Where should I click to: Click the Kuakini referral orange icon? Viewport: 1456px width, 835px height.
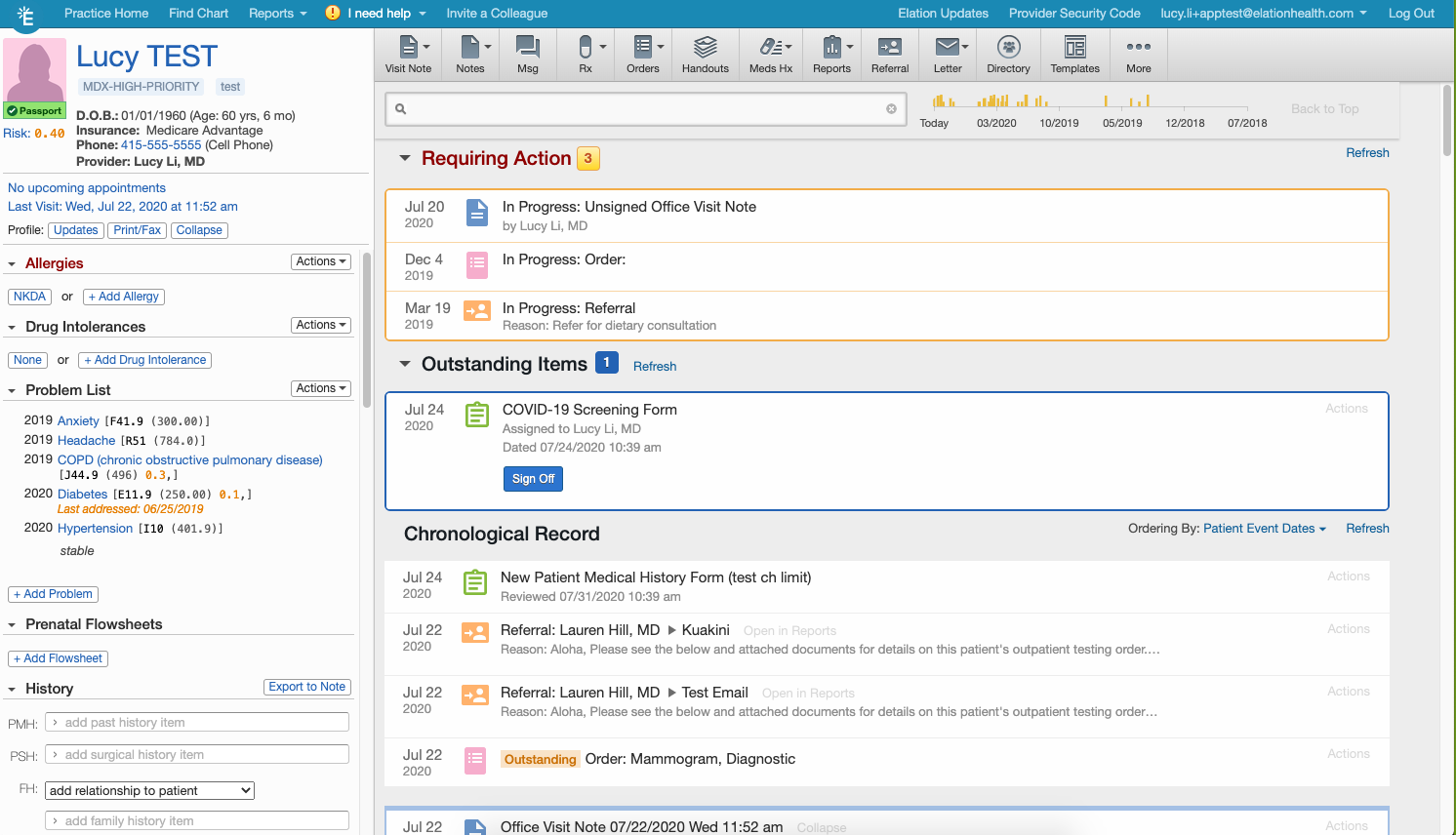pyautogui.click(x=474, y=633)
